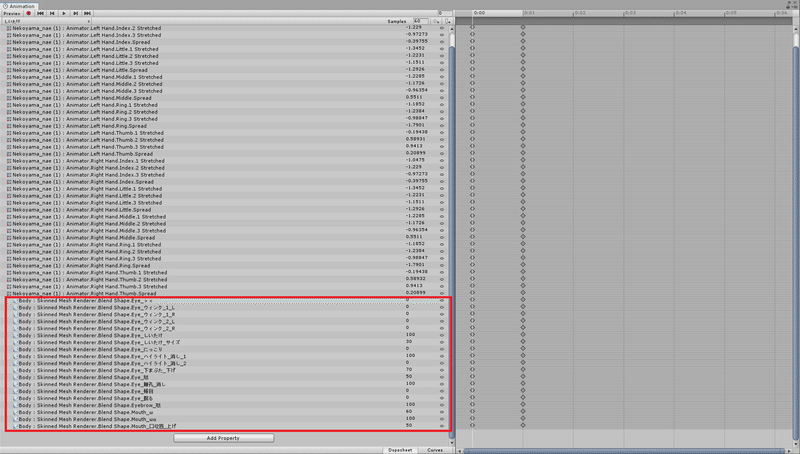The image size is (800, 454).
Task: Switch to the Dopesheet view
Action: (x=400, y=450)
